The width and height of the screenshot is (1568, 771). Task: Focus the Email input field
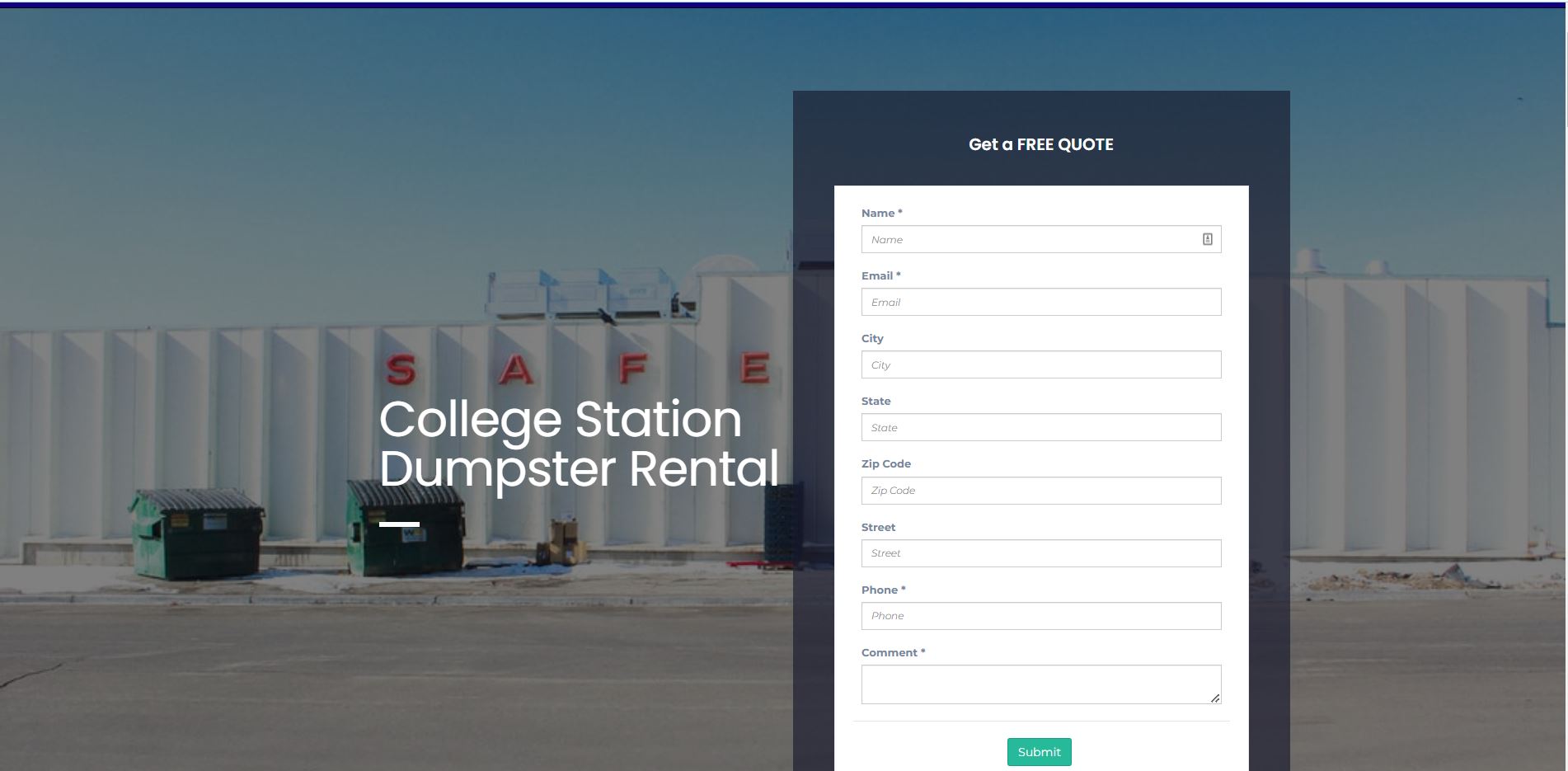(x=1041, y=302)
